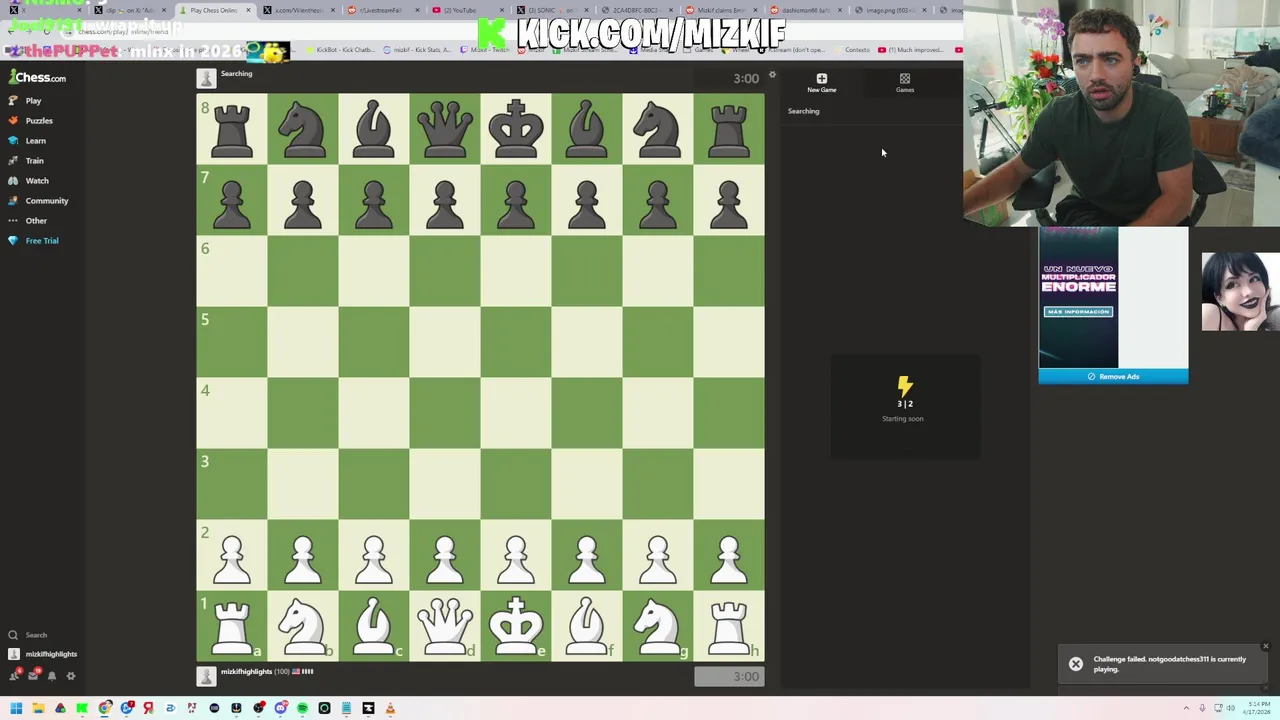
Task: Select the white king on e1
Action: [x=516, y=626]
